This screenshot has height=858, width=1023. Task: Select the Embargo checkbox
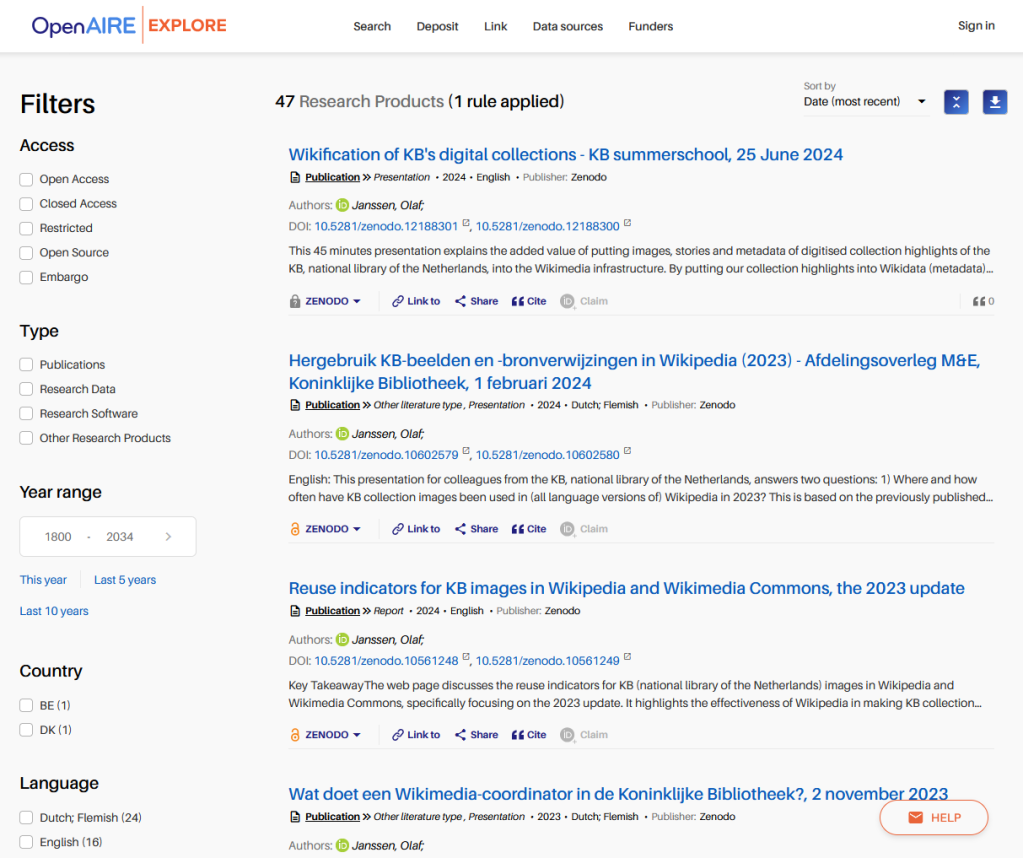tap(26, 277)
